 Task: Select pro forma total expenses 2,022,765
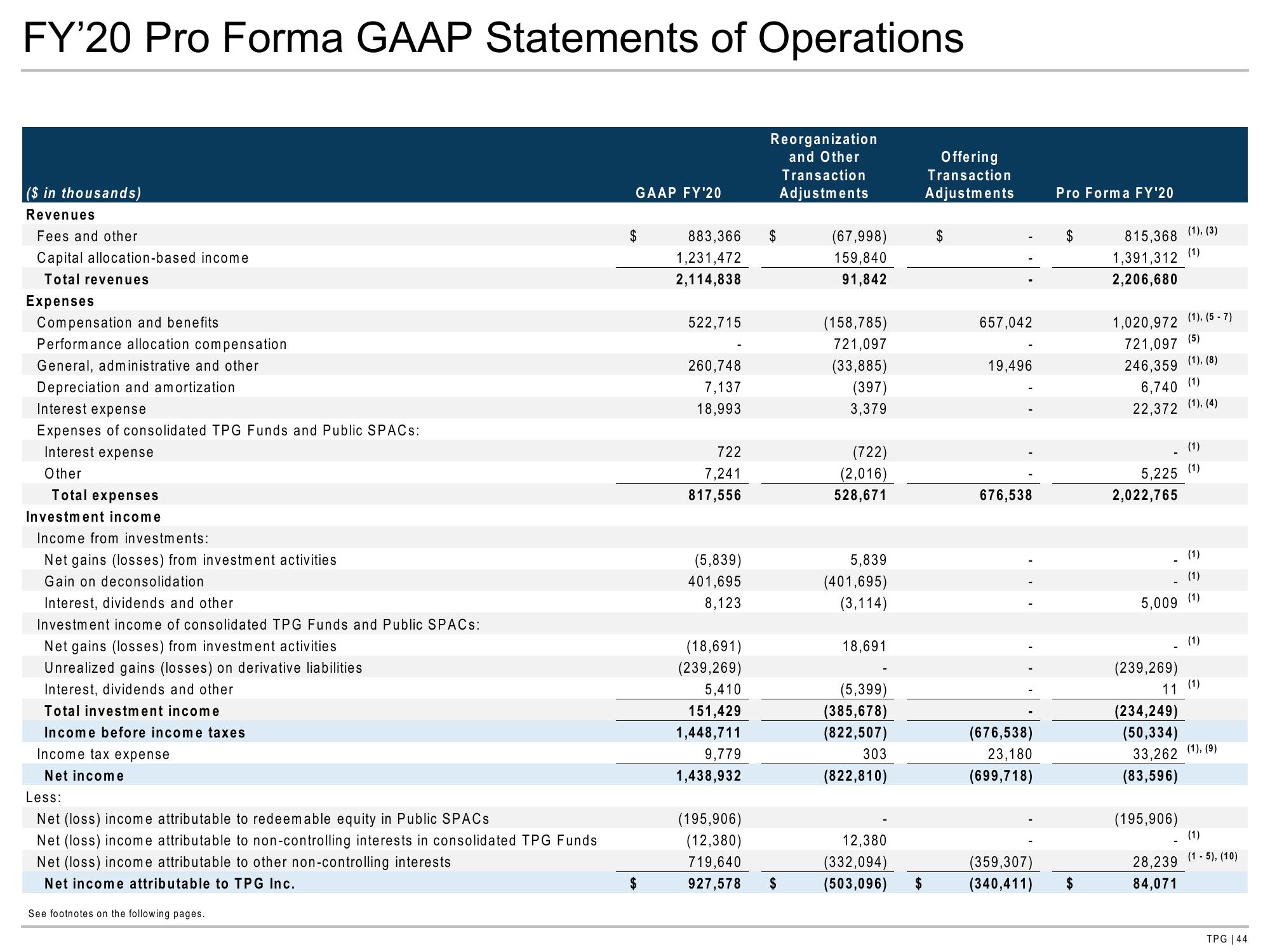point(1145,495)
